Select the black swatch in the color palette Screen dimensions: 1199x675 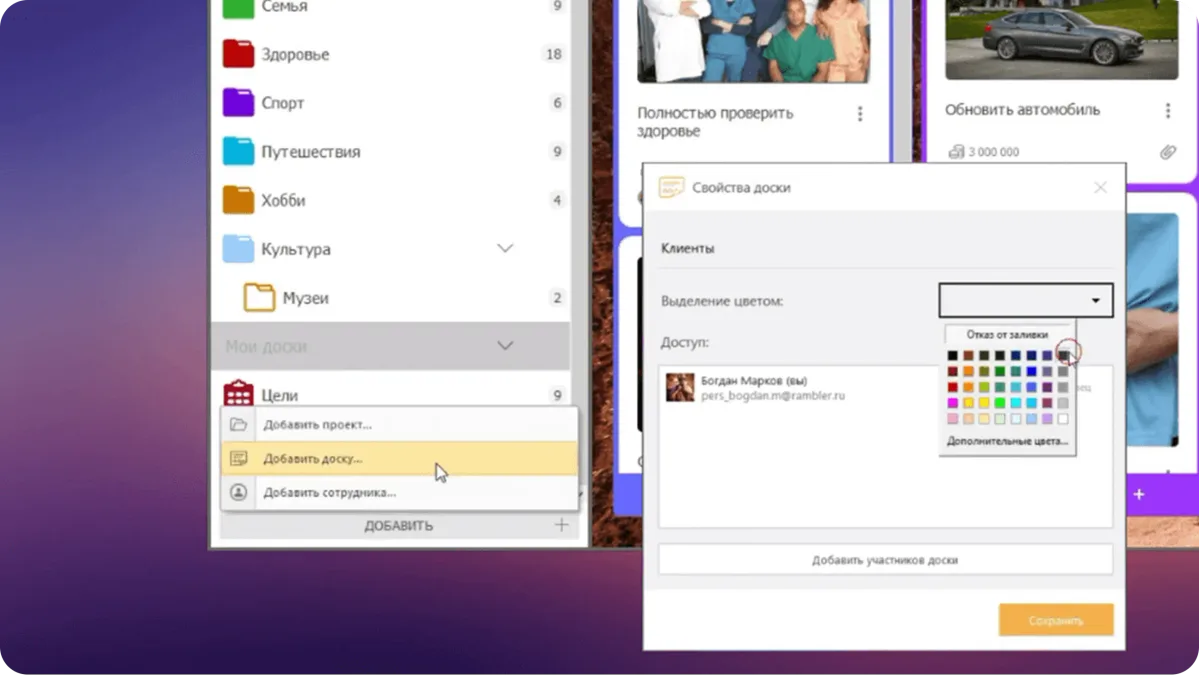click(952, 356)
